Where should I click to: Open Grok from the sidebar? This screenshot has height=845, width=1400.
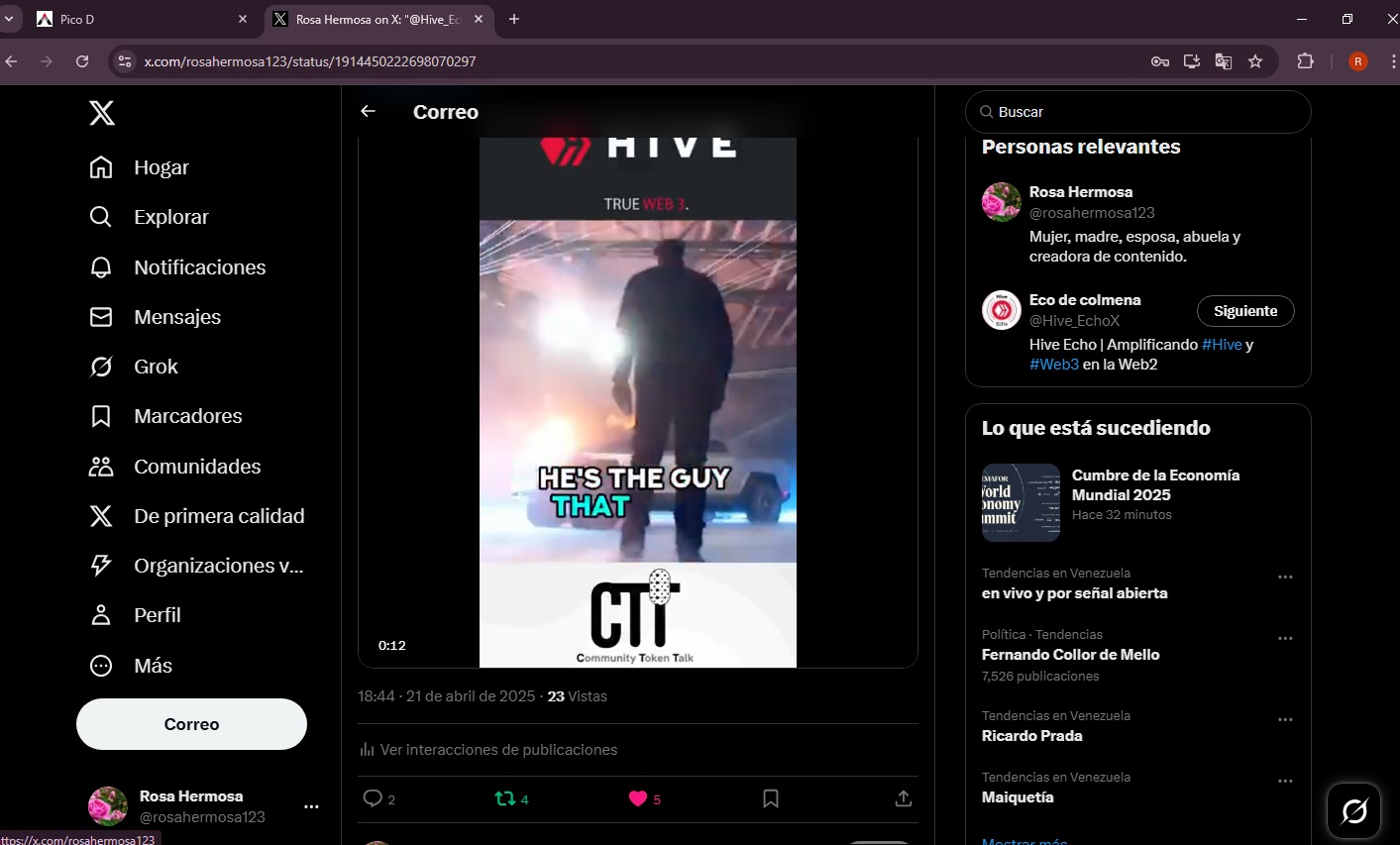[x=134, y=367]
